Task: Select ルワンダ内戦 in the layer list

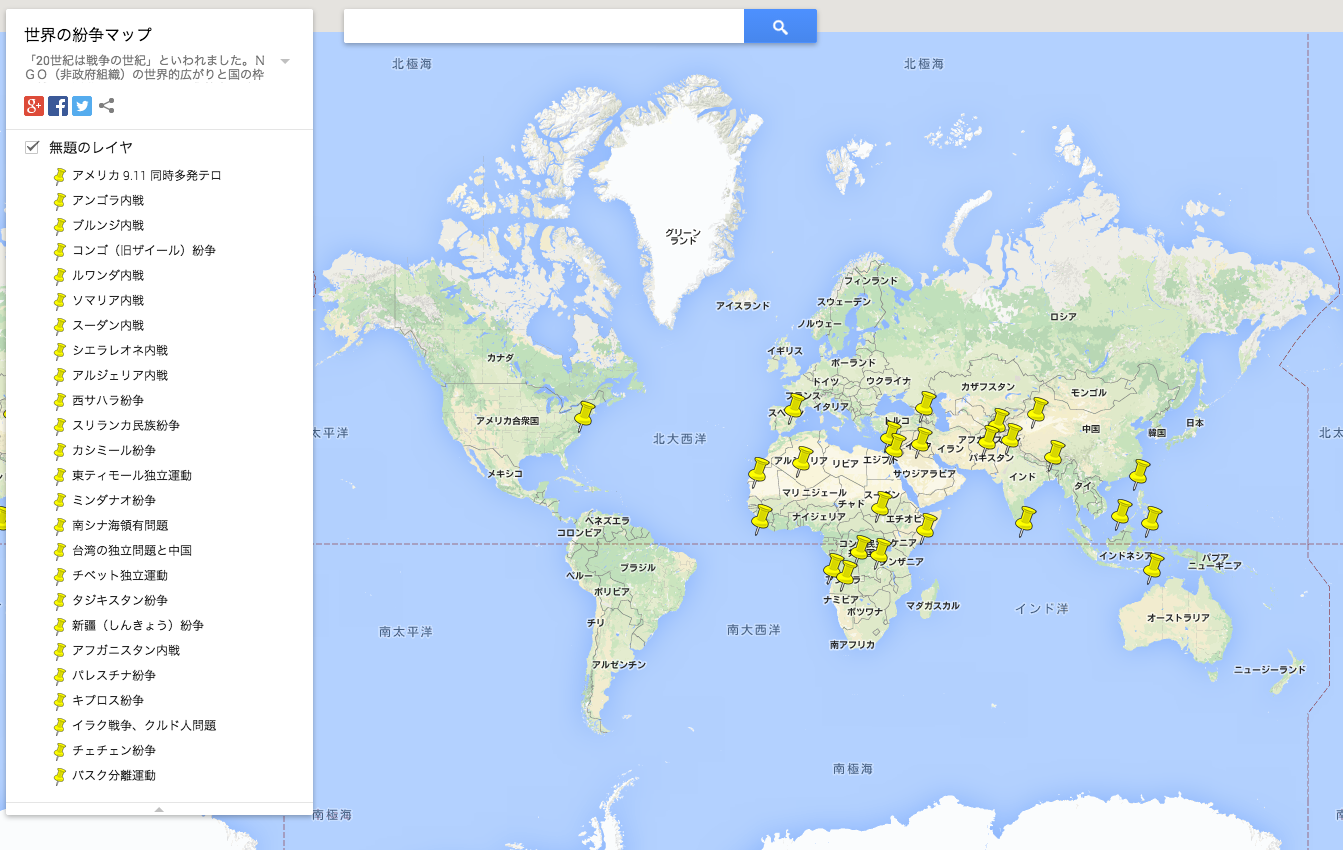Action: click(x=108, y=275)
